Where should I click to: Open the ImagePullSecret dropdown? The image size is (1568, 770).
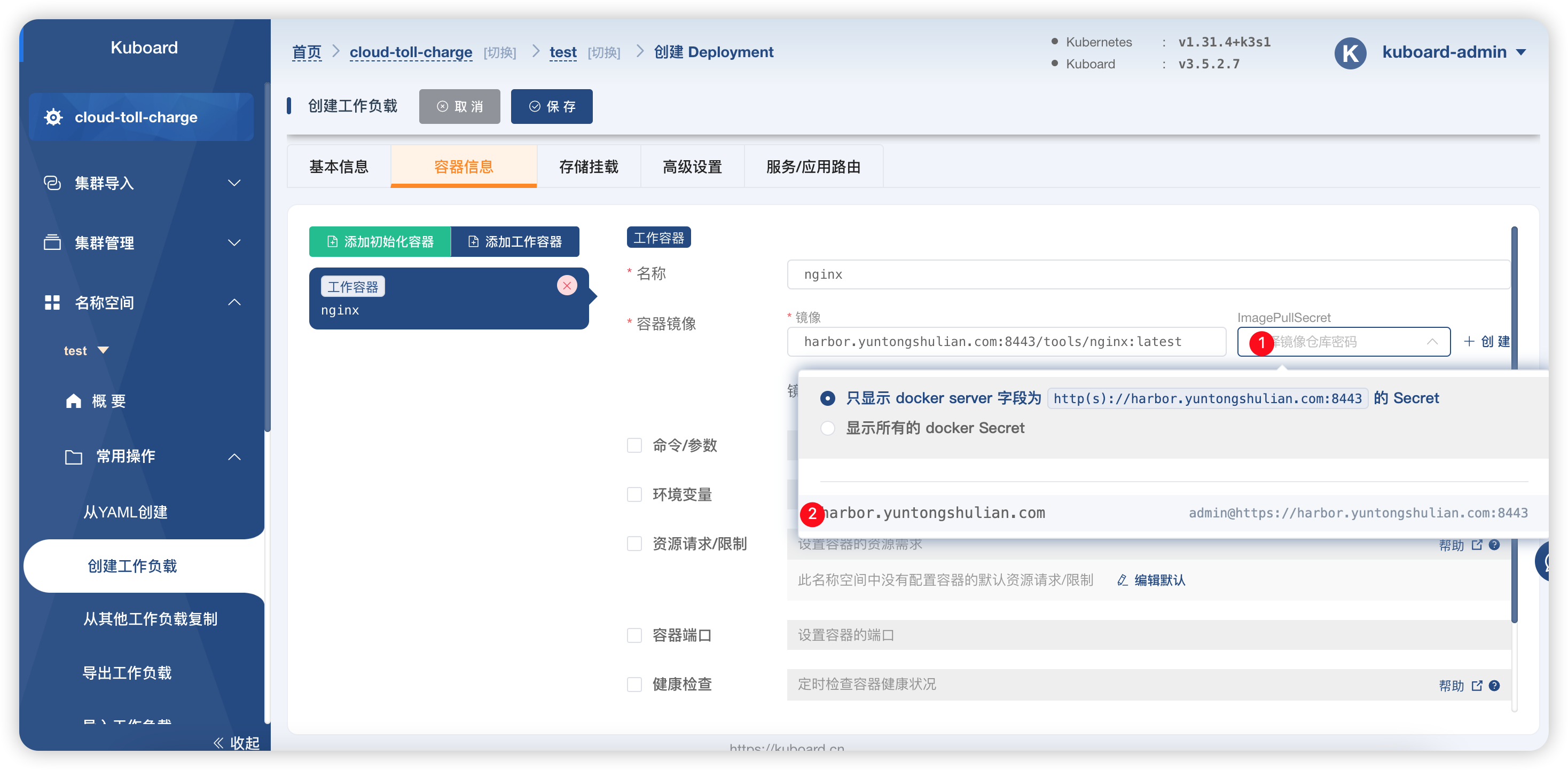(x=1343, y=341)
